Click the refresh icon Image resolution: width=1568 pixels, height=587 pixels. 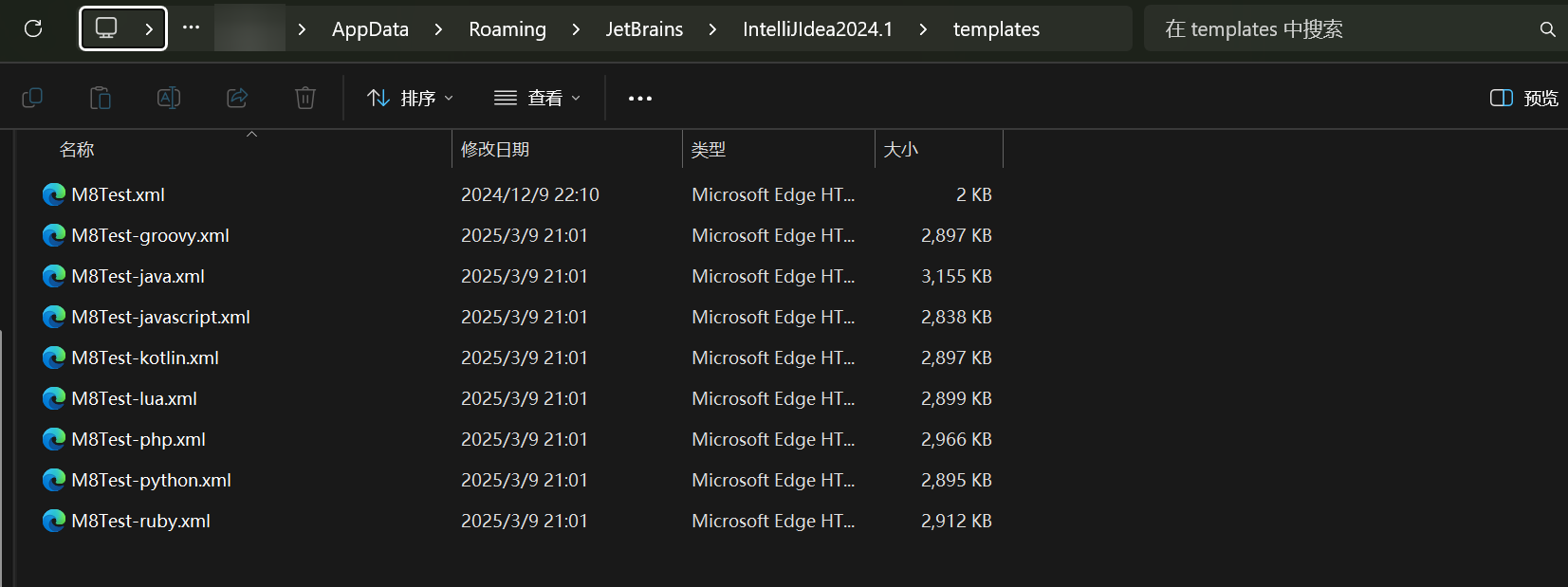[33, 28]
